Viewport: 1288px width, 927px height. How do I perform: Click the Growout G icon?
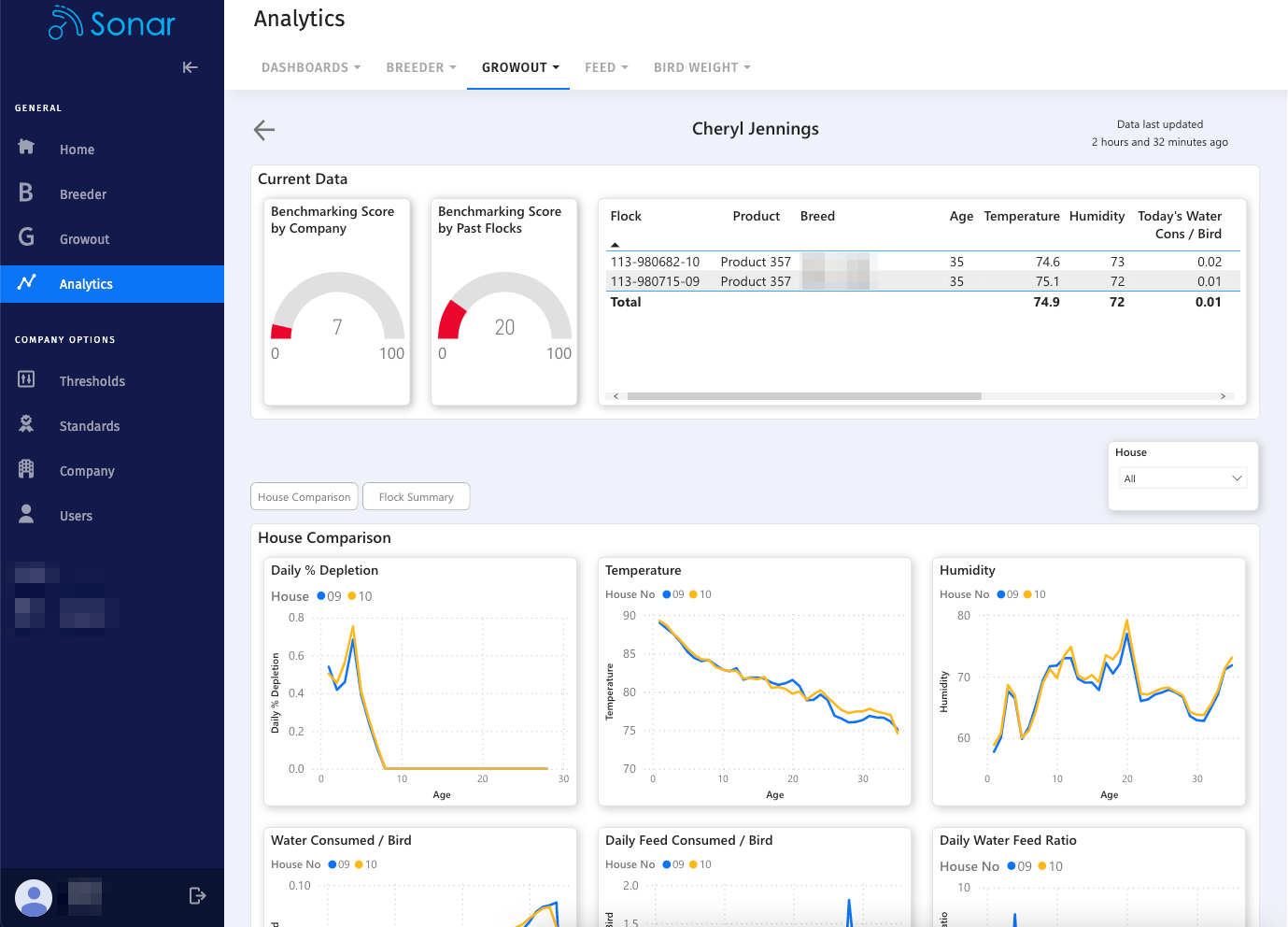pyautogui.click(x=26, y=237)
